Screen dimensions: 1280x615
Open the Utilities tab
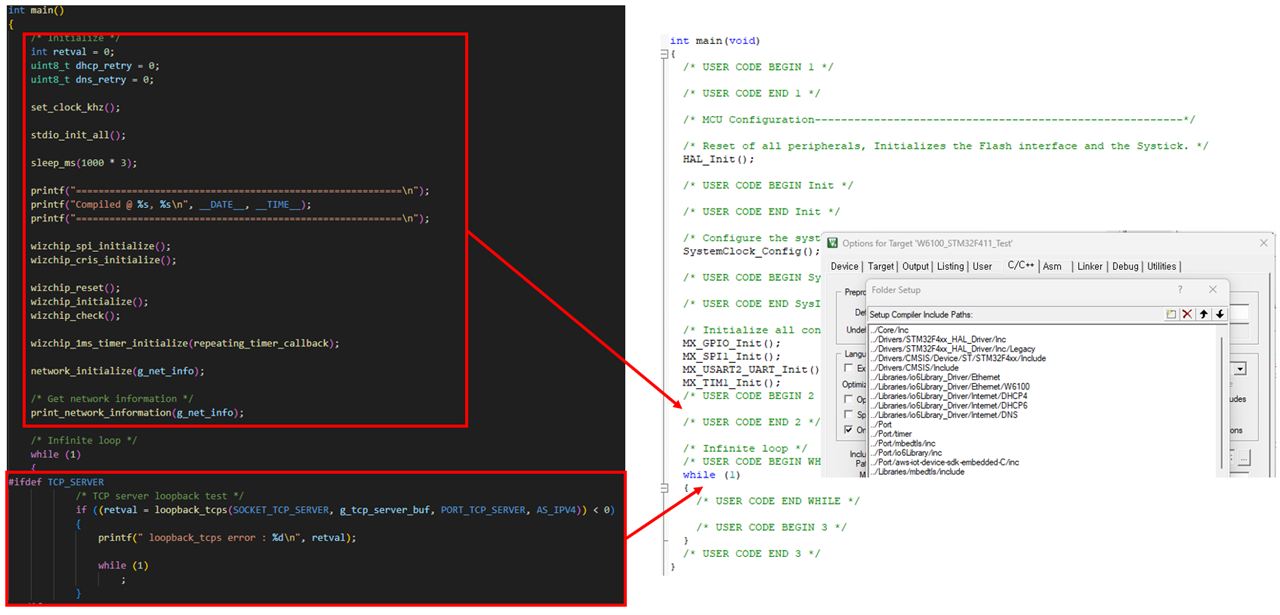pos(1162,266)
